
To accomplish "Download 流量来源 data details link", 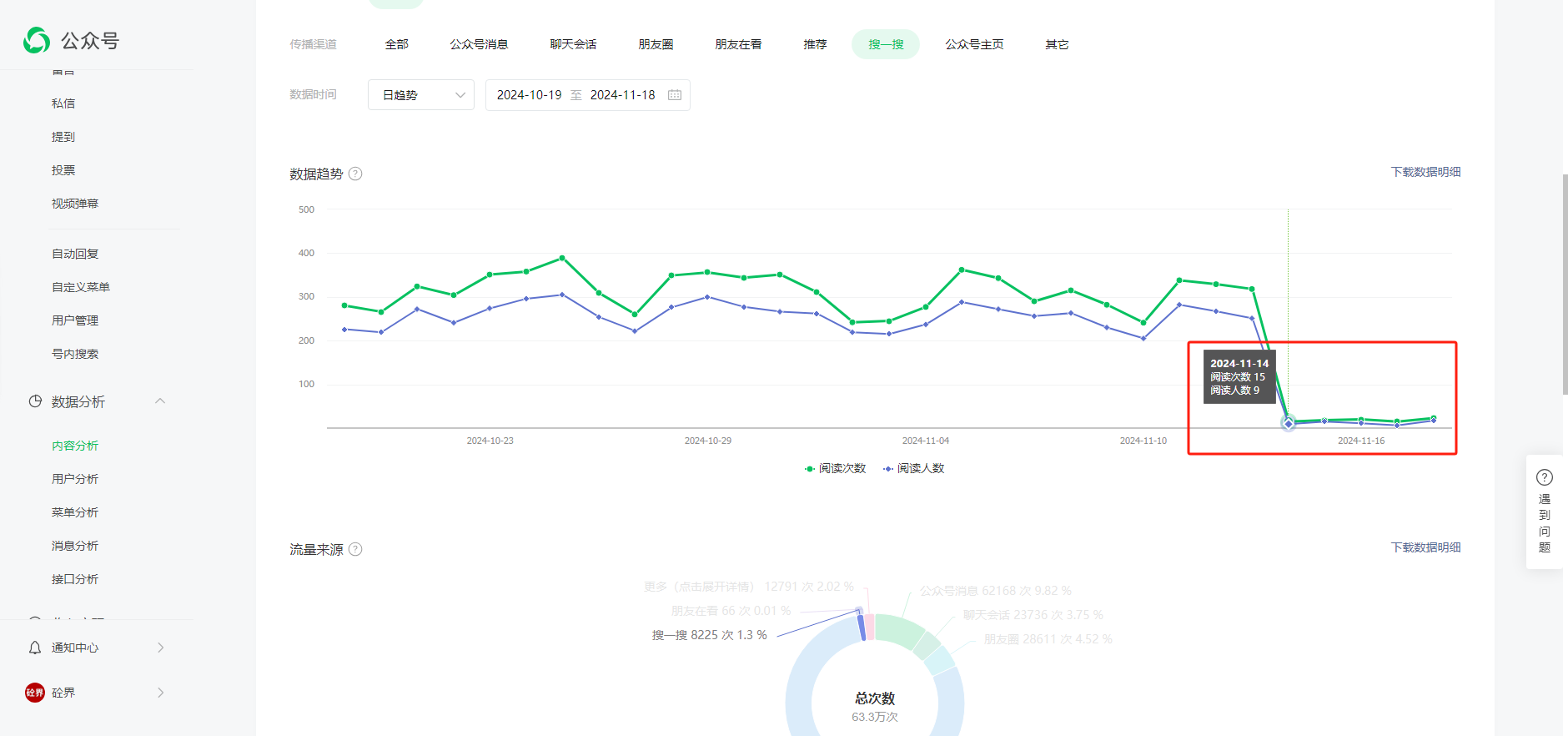I will [x=1425, y=547].
